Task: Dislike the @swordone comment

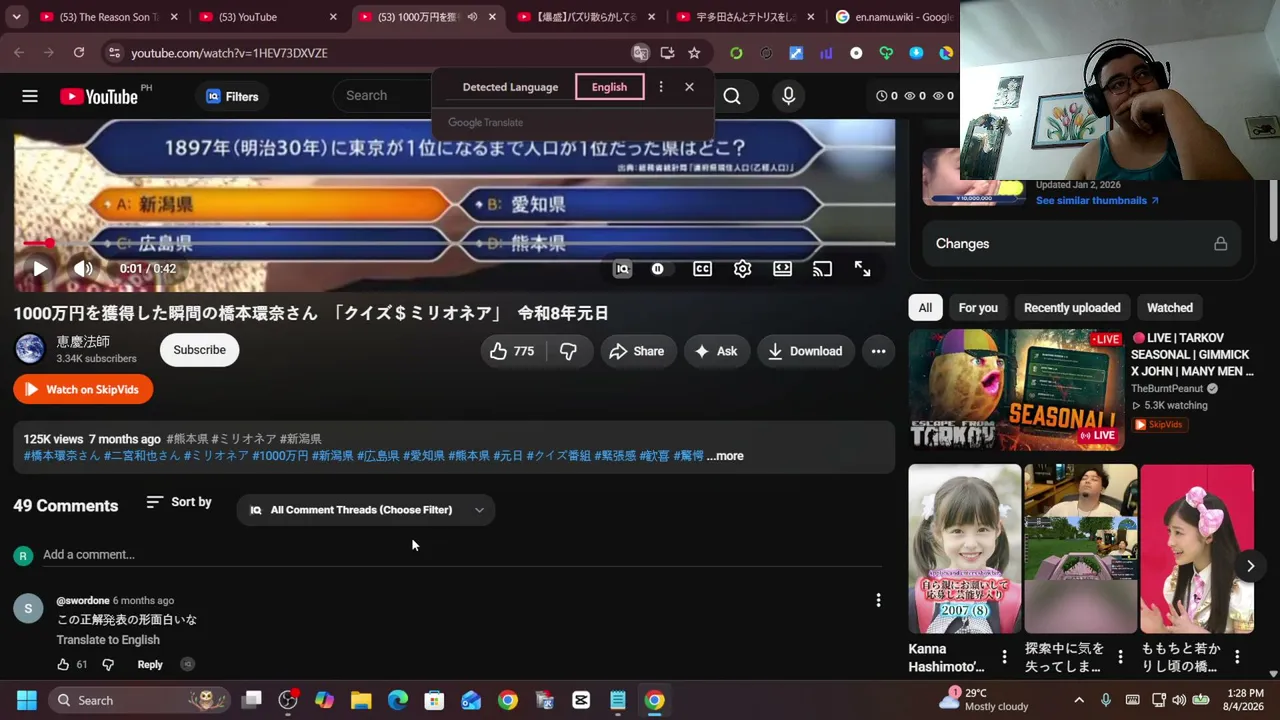Action: (108, 665)
